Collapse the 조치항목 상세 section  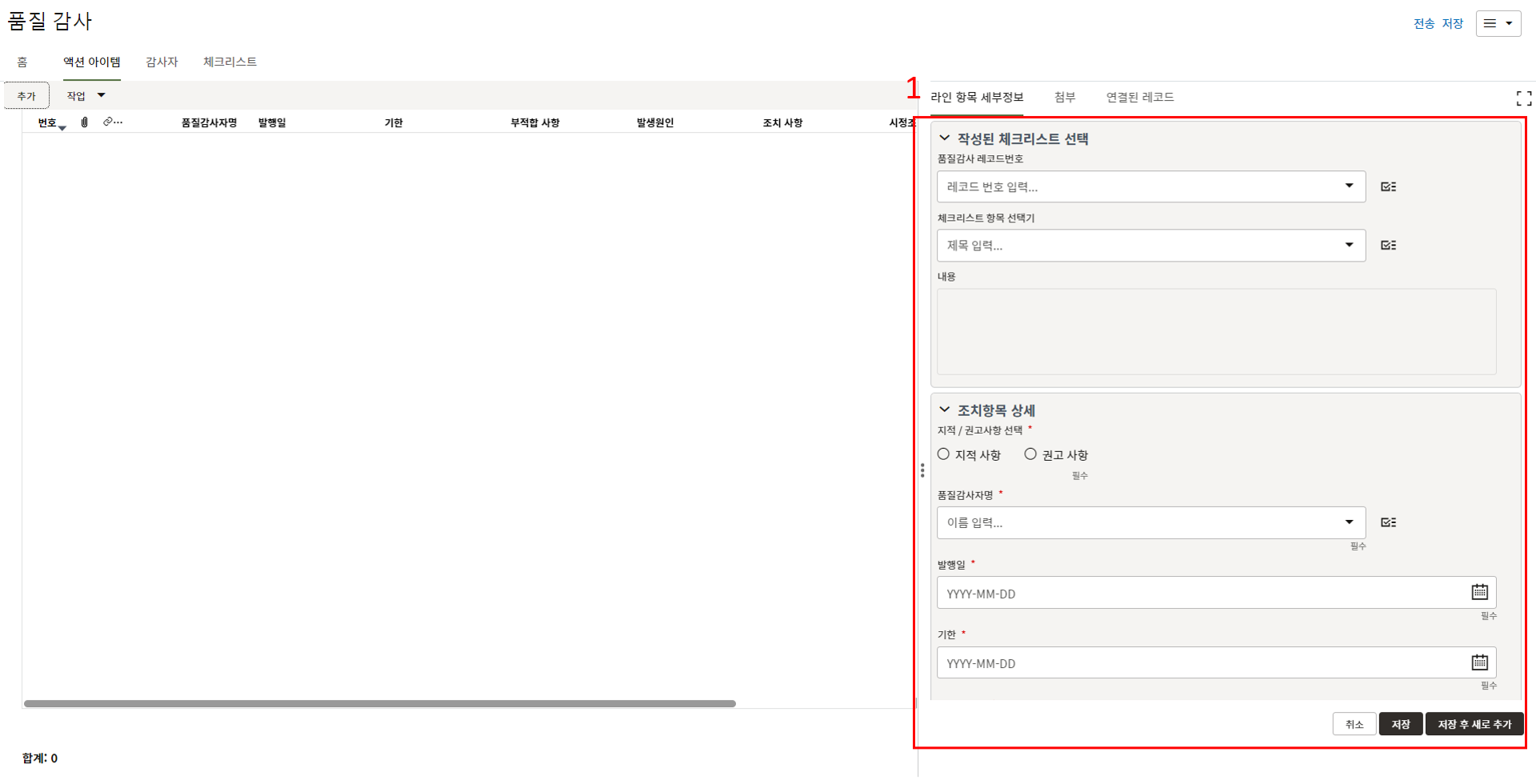point(945,410)
